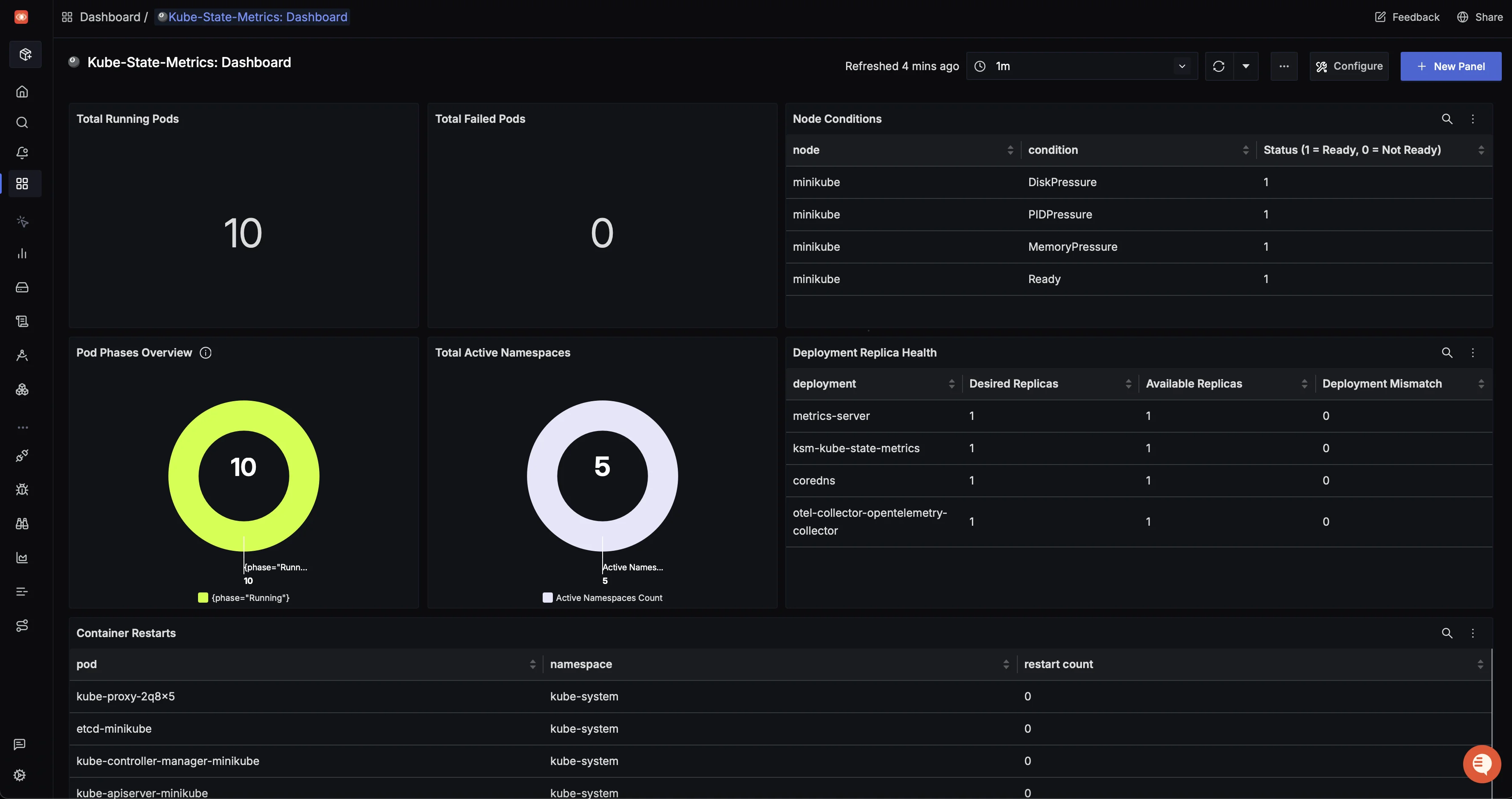Viewport: 1512px width, 799px height.
Task: Open Configure for this dashboard
Action: 1349,66
